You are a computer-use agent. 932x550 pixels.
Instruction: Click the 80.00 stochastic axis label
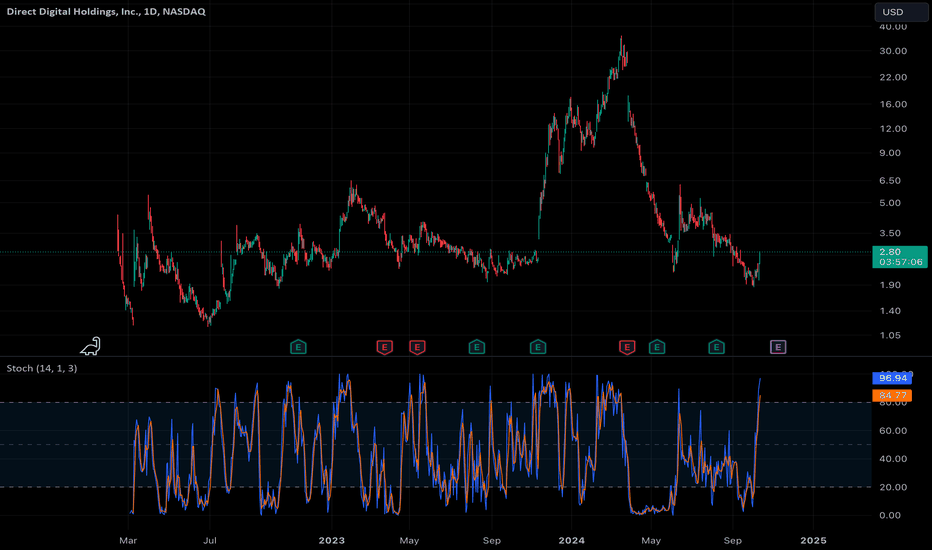coord(893,404)
